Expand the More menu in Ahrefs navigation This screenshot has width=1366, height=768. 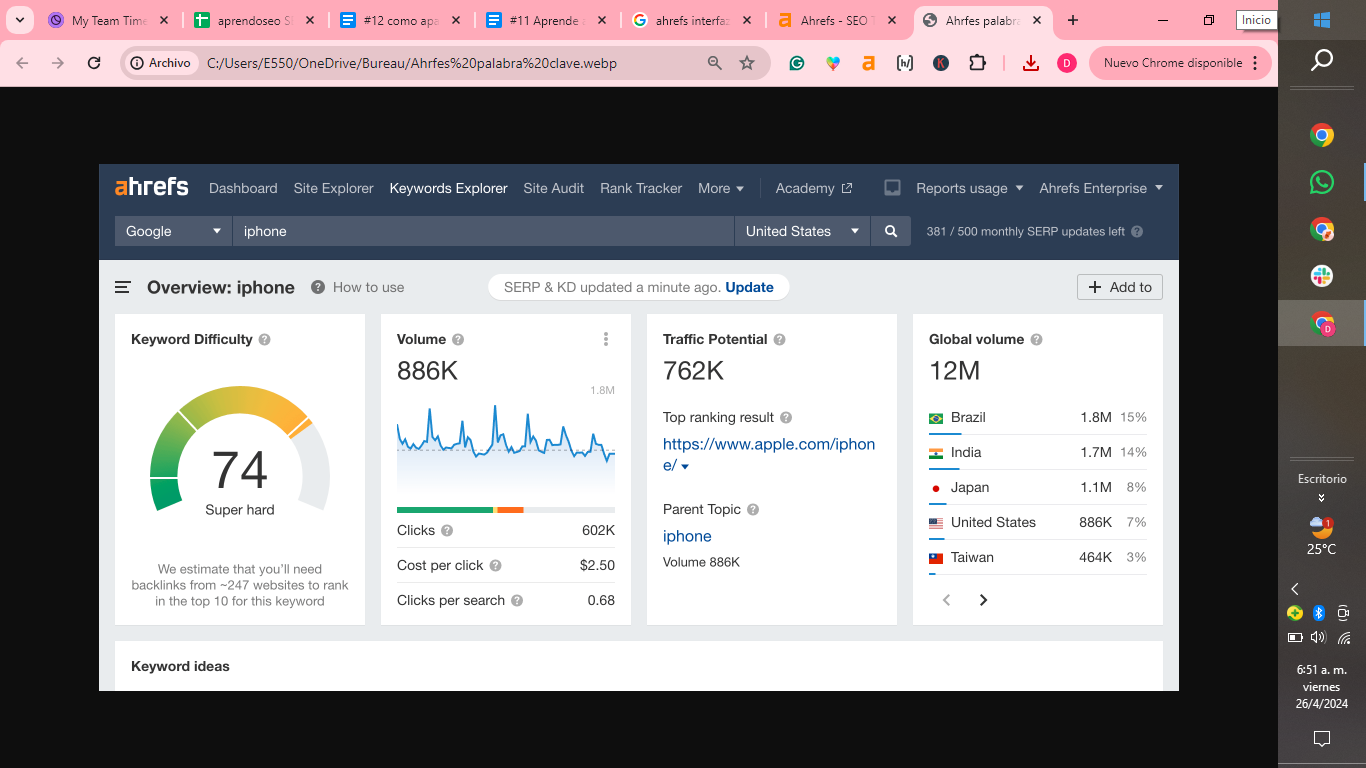[x=721, y=188]
